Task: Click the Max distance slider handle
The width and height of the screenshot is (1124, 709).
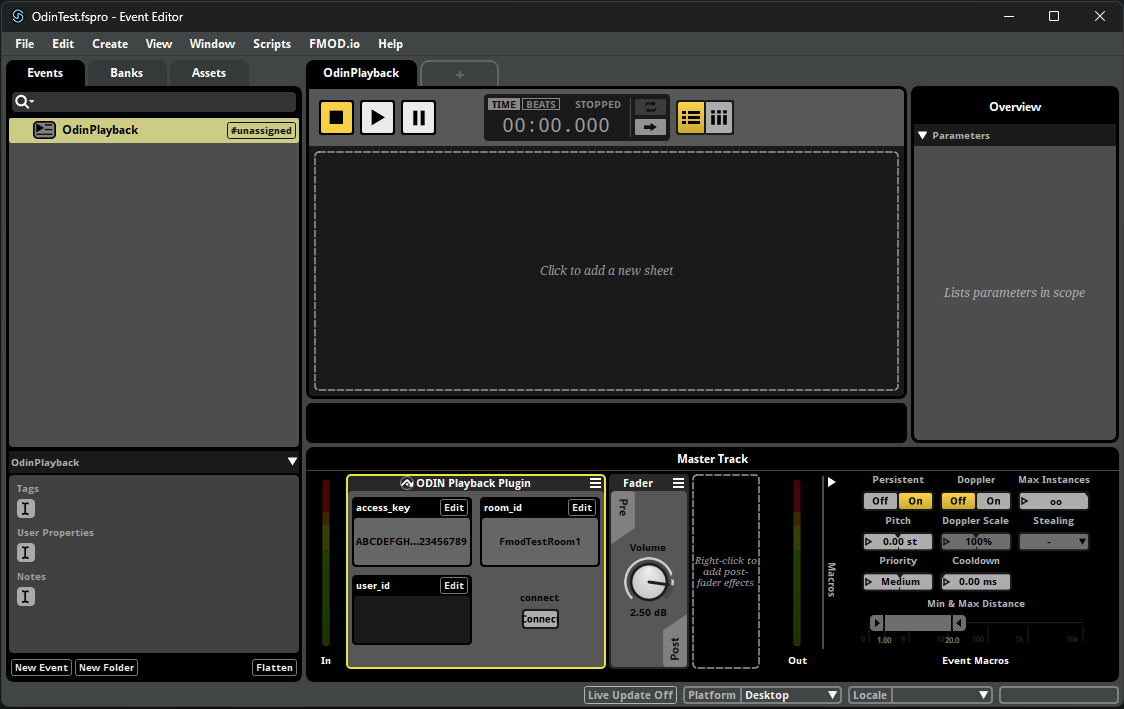Action: pyautogui.click(x=959, y=623)
